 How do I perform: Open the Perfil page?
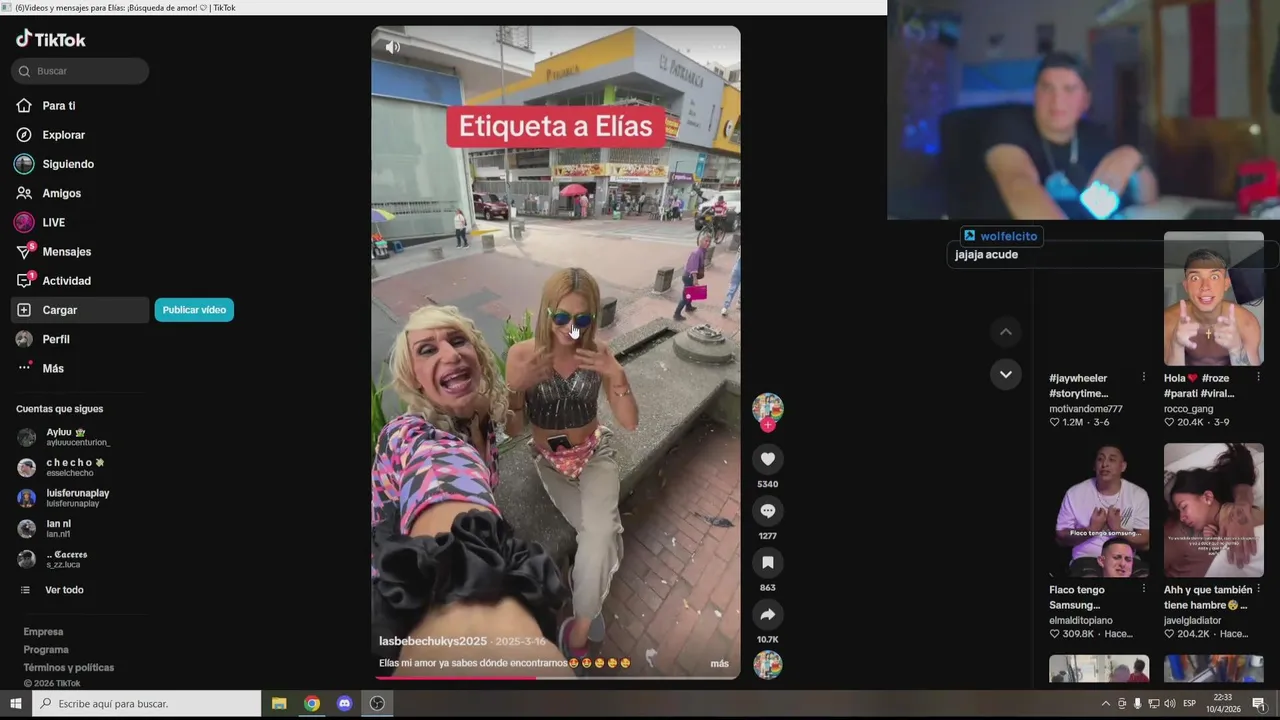point(56,339)
